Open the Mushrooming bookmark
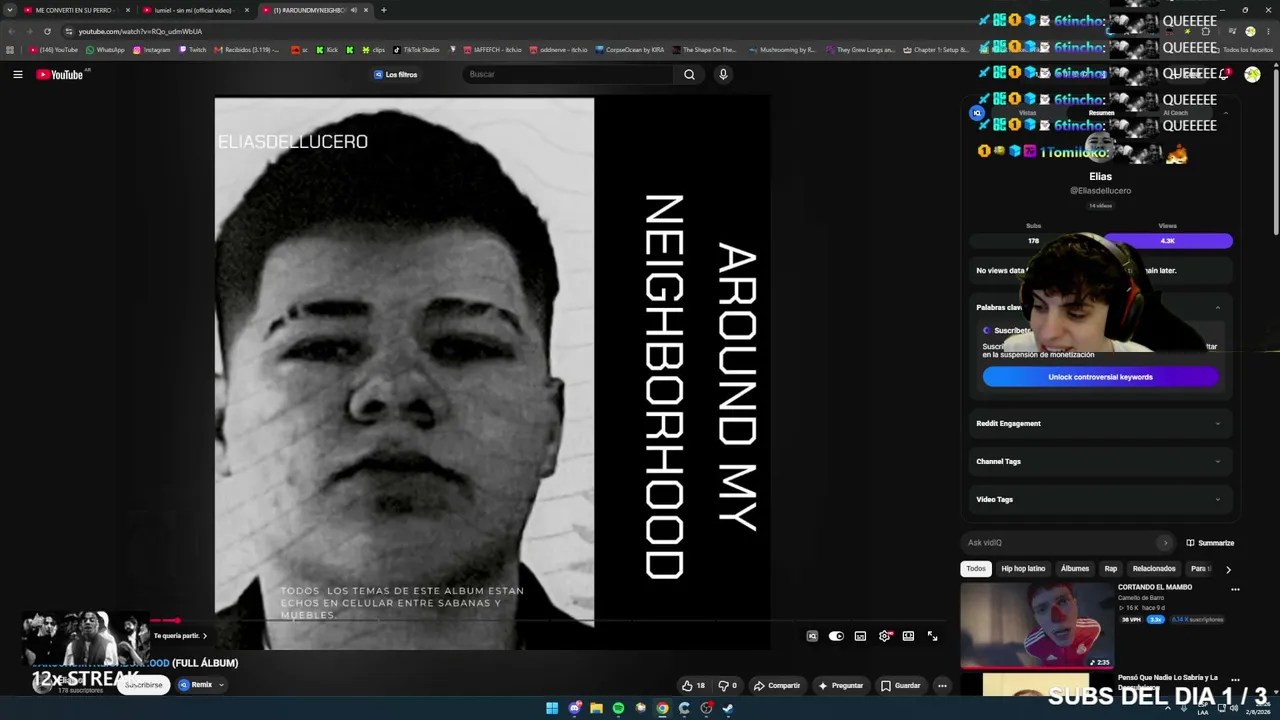This screenshot has width=1280, height=720. click(783, 50)
